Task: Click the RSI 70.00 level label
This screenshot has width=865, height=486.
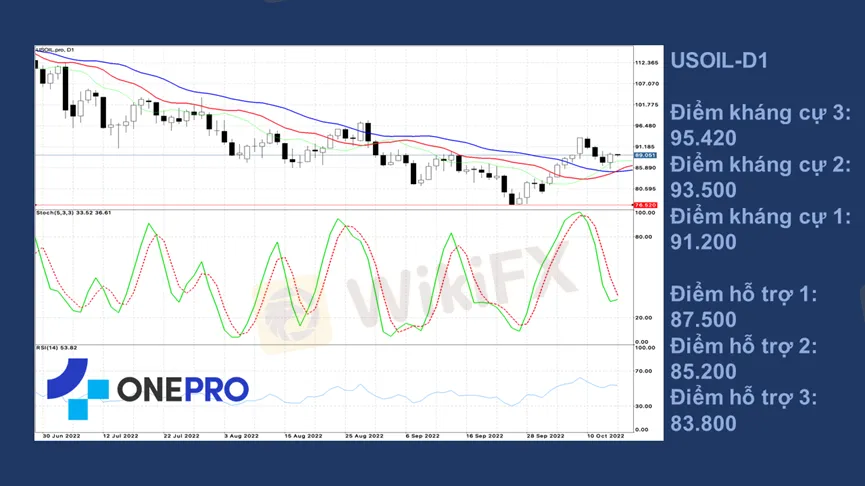Action: [643, 371]
